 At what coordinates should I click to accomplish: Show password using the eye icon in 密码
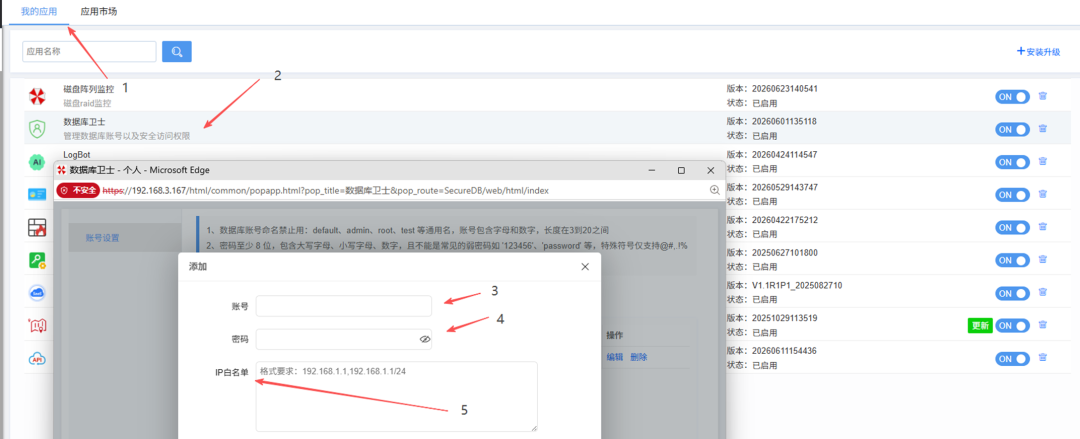(x=424, y=340)
